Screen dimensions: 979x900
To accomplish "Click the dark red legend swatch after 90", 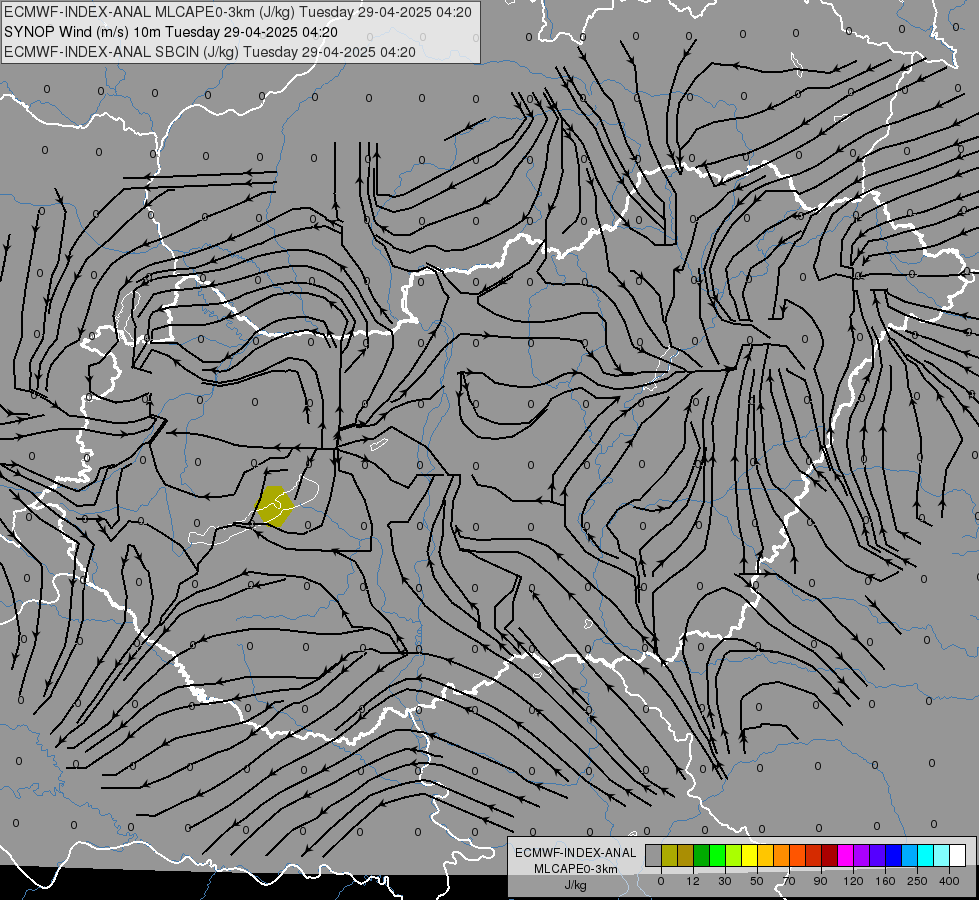I will click(829, 855).
